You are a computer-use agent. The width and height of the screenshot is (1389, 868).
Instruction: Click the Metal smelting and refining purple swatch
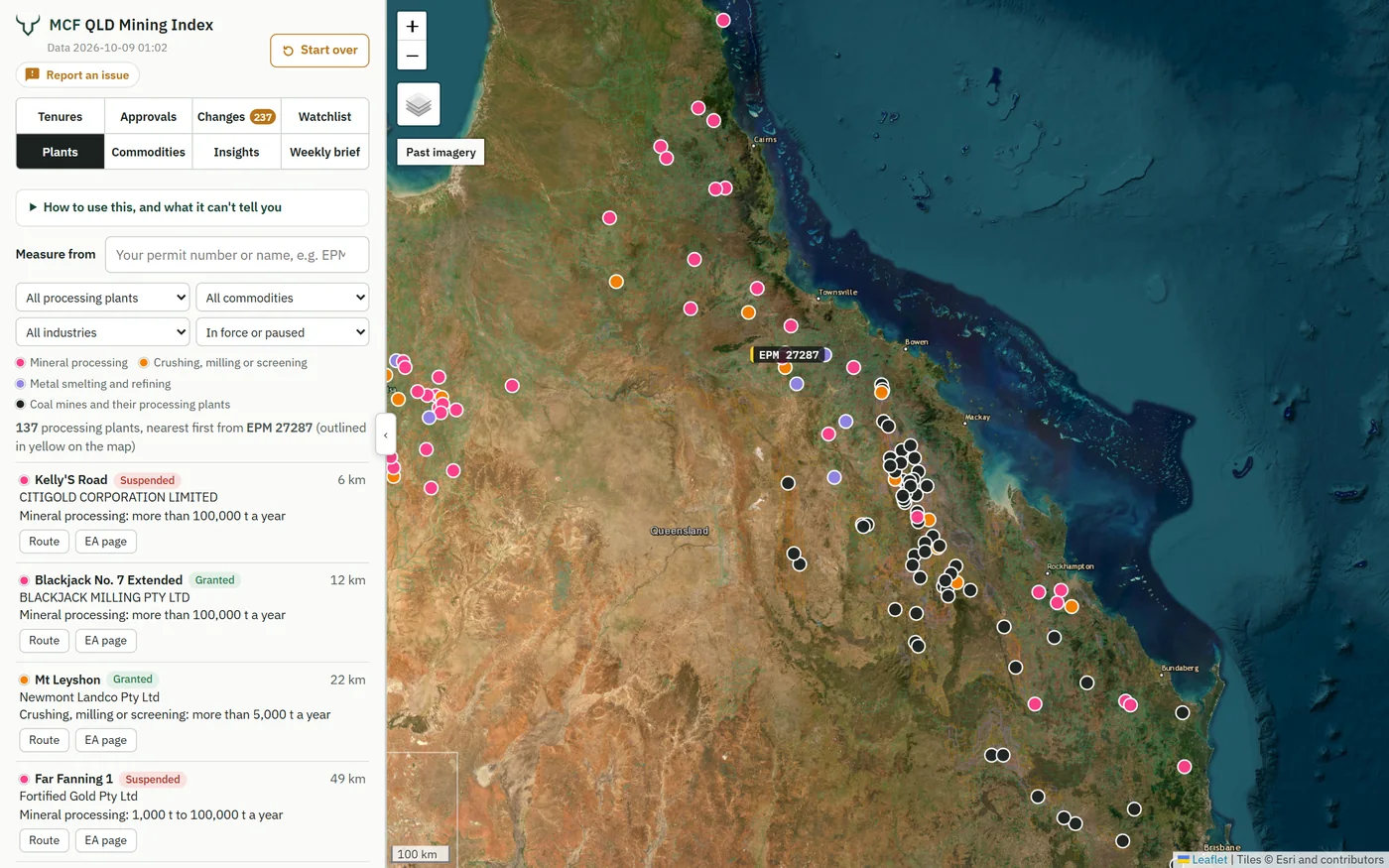pos(21,384)
